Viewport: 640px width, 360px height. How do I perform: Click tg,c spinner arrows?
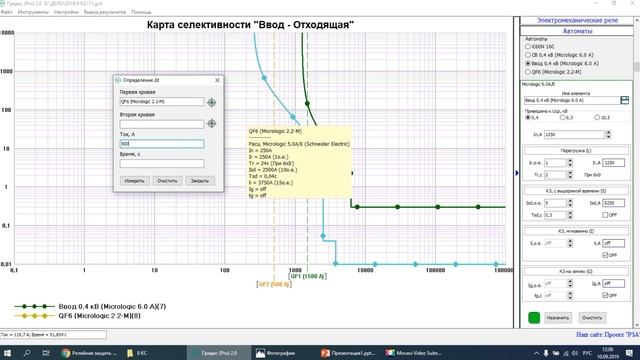570,295
